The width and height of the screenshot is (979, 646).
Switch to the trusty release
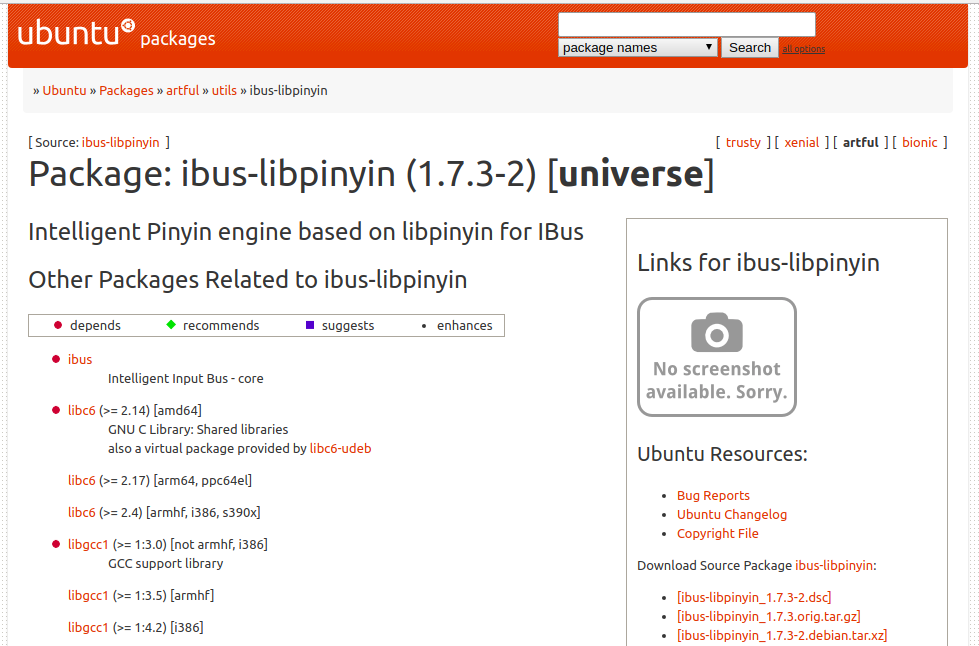(x=743, y=142)
